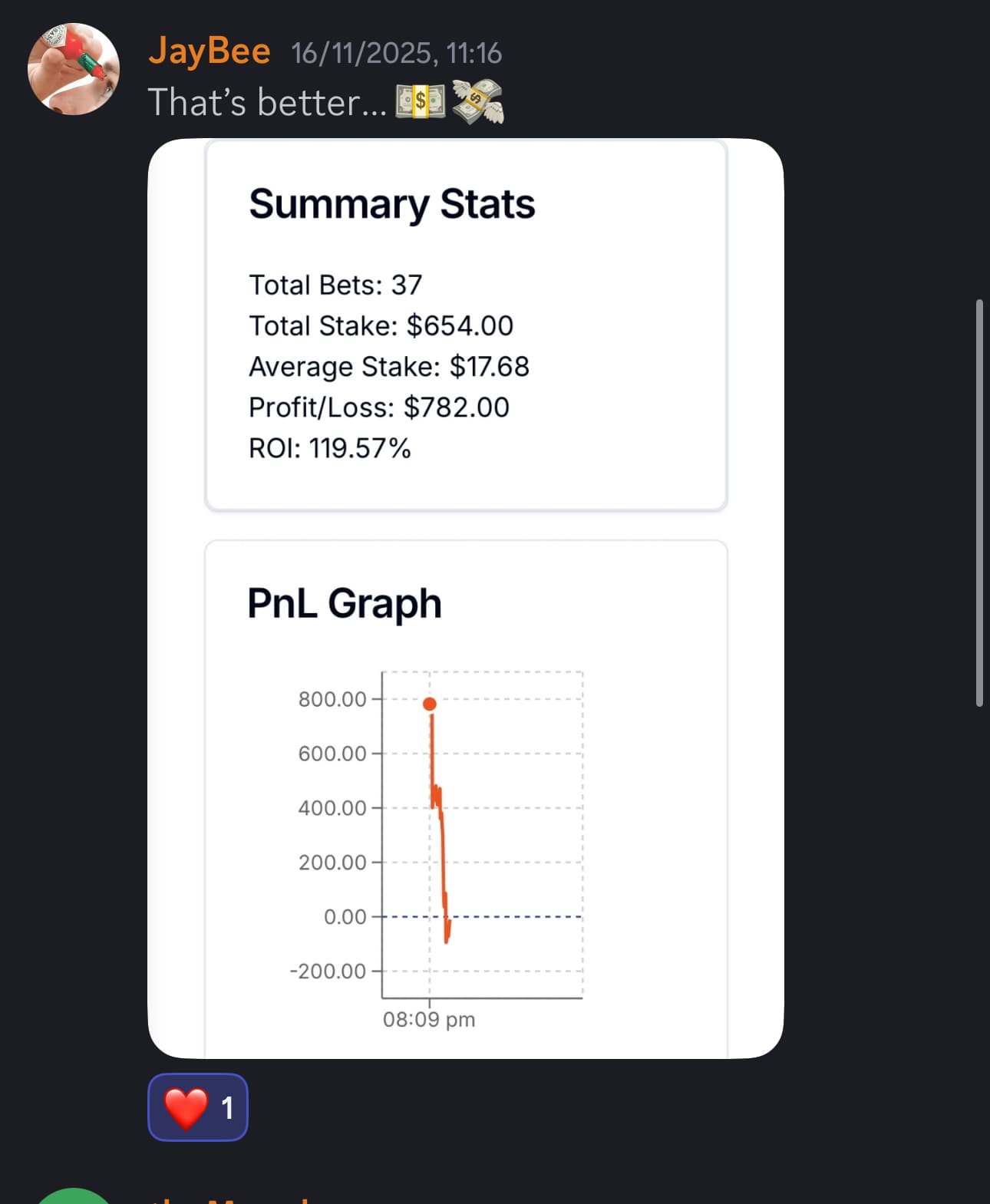Click the green avatar of next message
Image resolution: width=990 pixels, height=1204 pixels.
pos(74,1199)
